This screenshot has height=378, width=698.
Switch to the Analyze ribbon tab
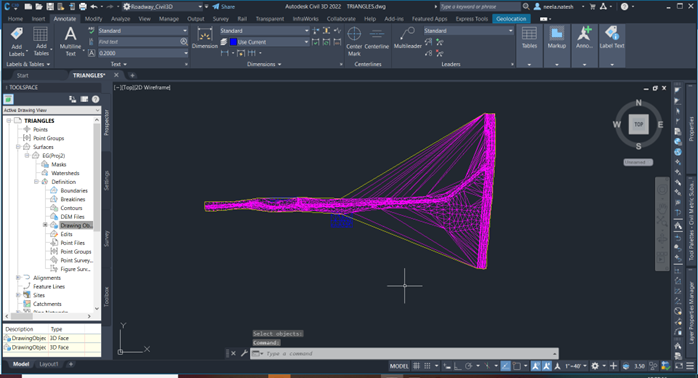pyautogui.click(x=120, y=19)
